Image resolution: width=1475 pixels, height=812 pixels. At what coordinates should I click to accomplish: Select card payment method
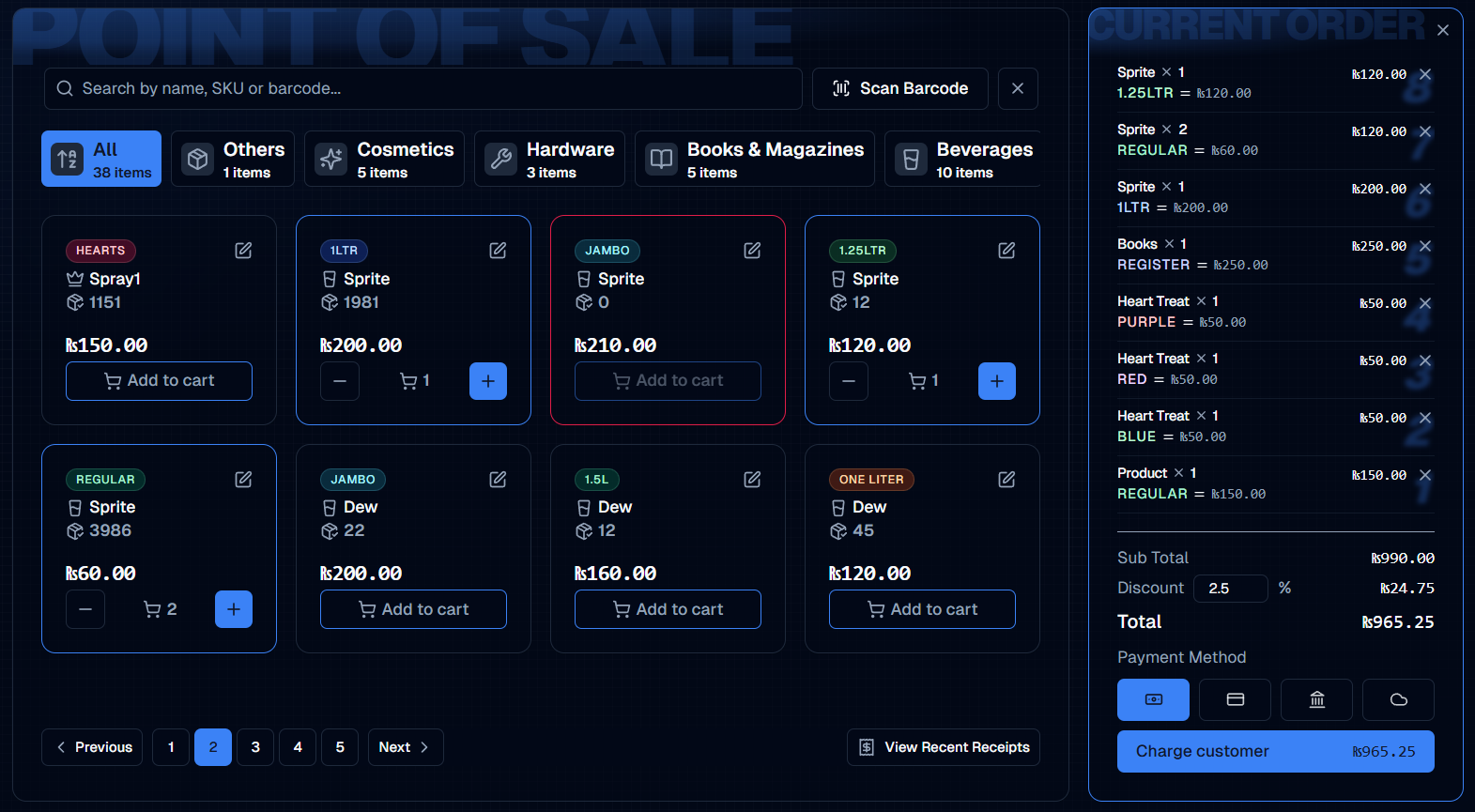click(x=1235, y=699)
